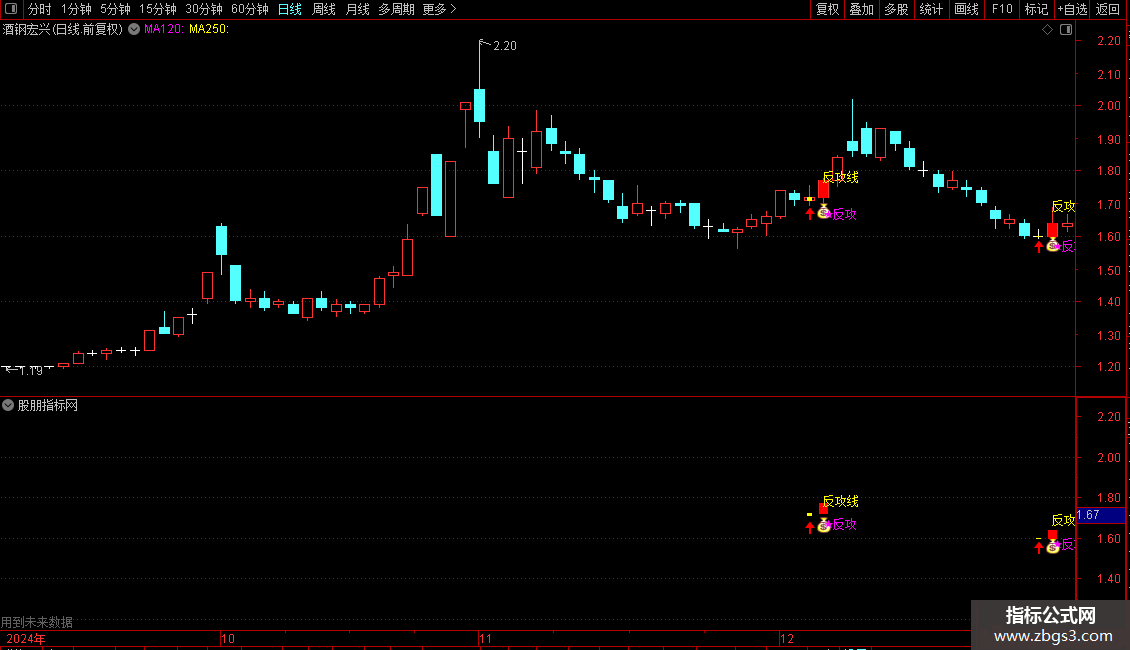Click the tall cyan candle at the 2.20 peak
The image size is (1130, 650).
click(479, 104)
